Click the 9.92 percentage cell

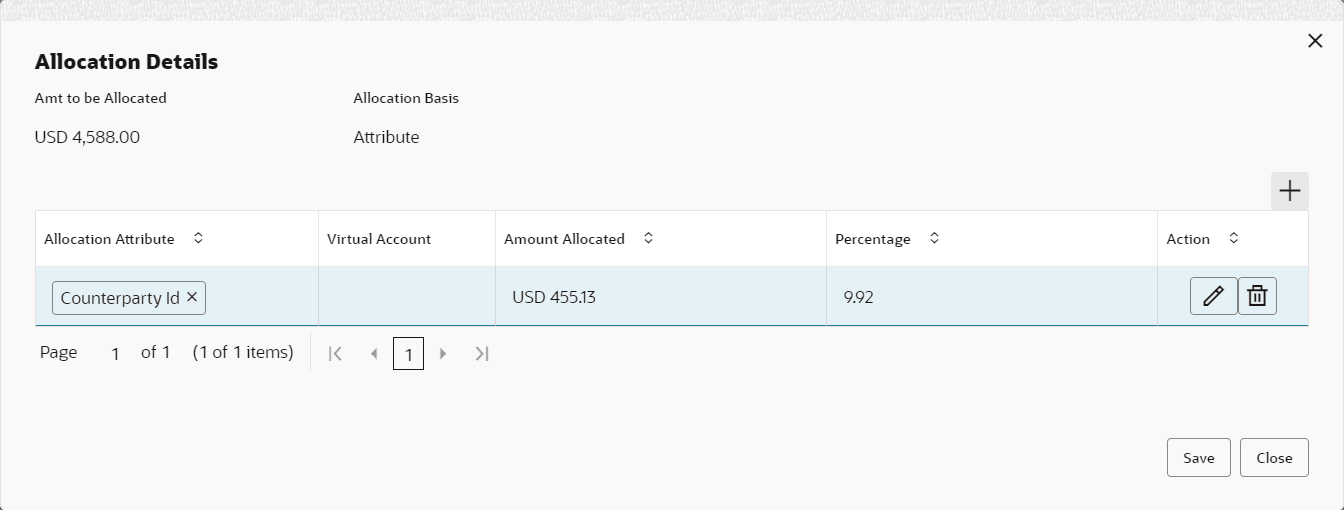tap(858, 297)
